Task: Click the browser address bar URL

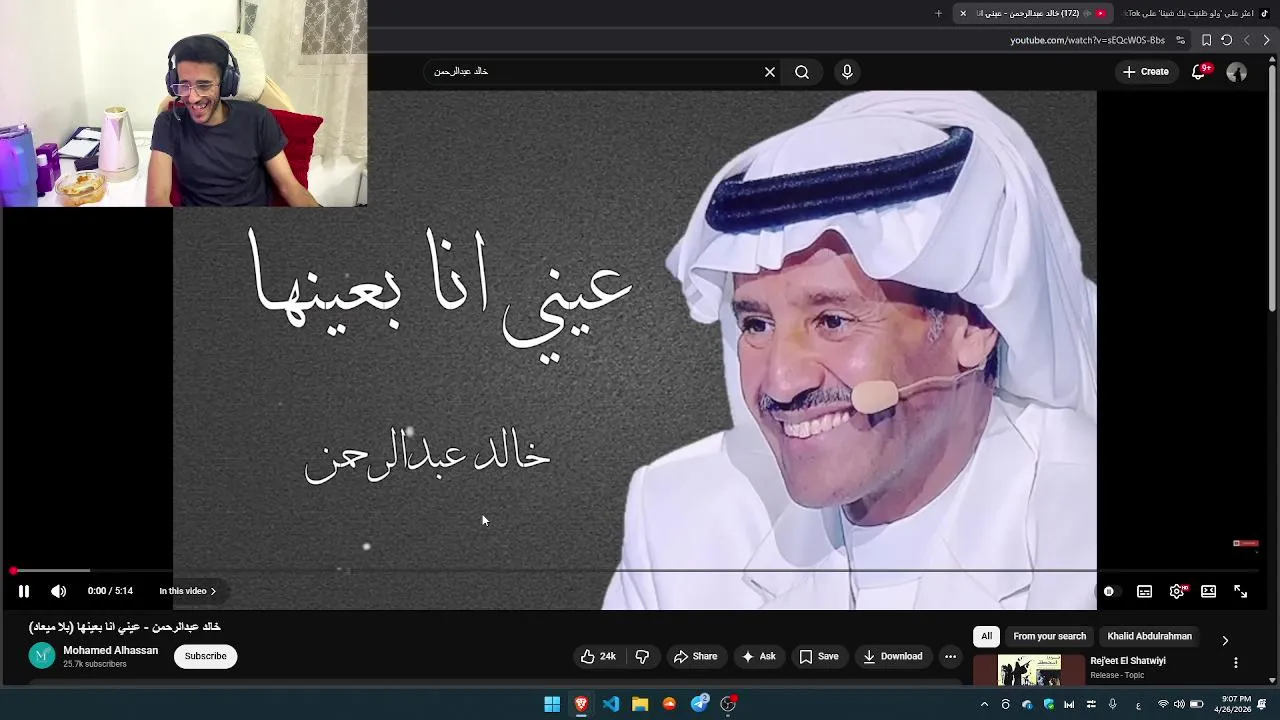Action: pyautogui.click(x=1087, y=40)
